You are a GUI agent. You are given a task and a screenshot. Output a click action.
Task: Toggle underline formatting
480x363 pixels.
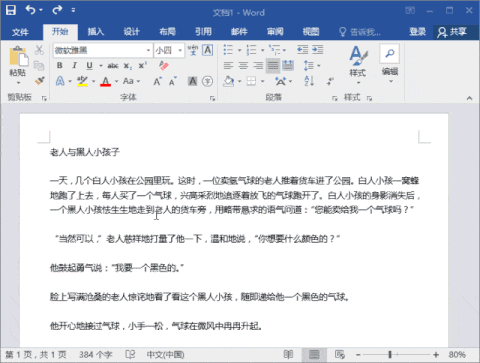click(89, 65)
